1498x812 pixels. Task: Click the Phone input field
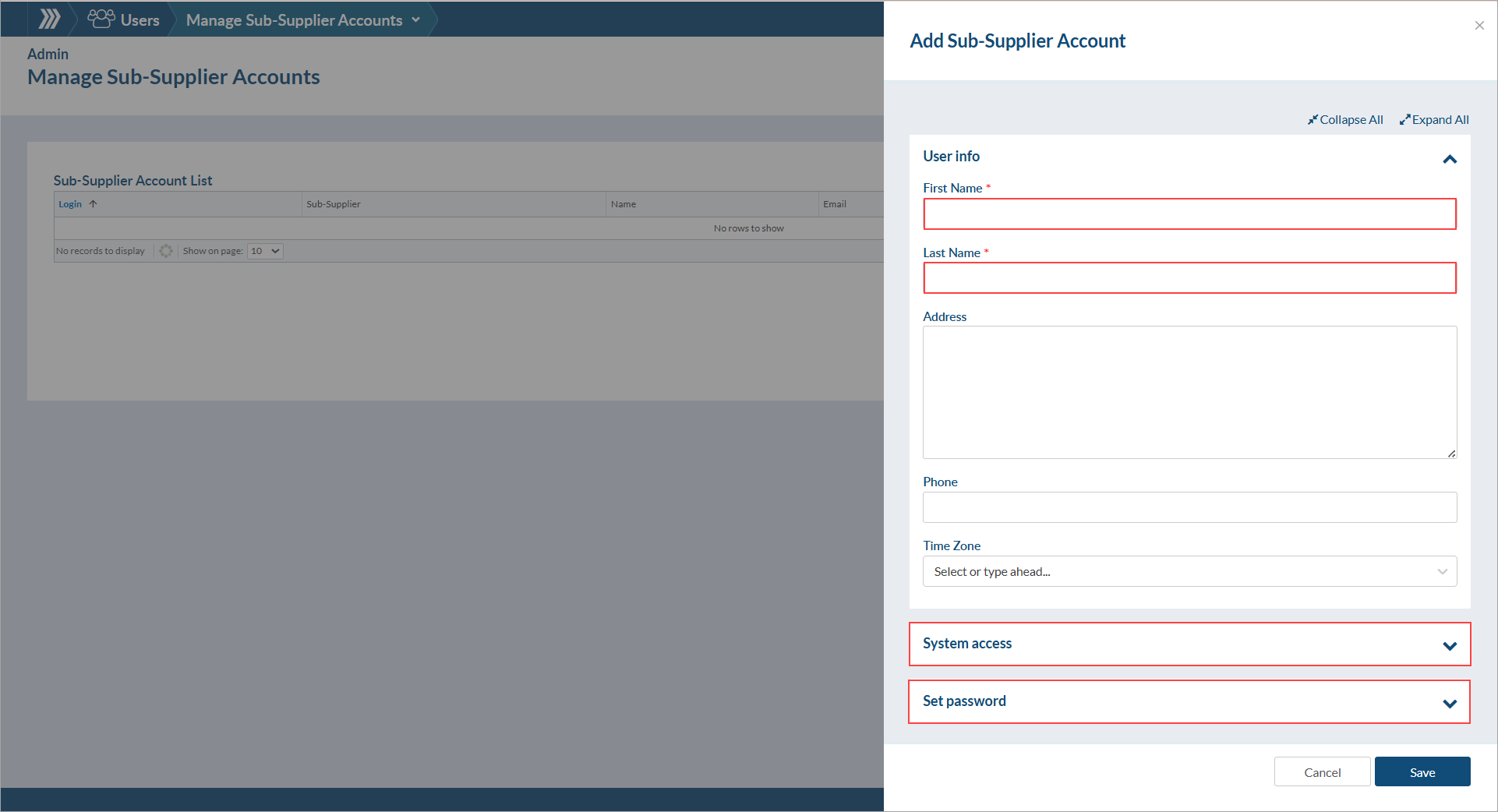[1189, 507]
